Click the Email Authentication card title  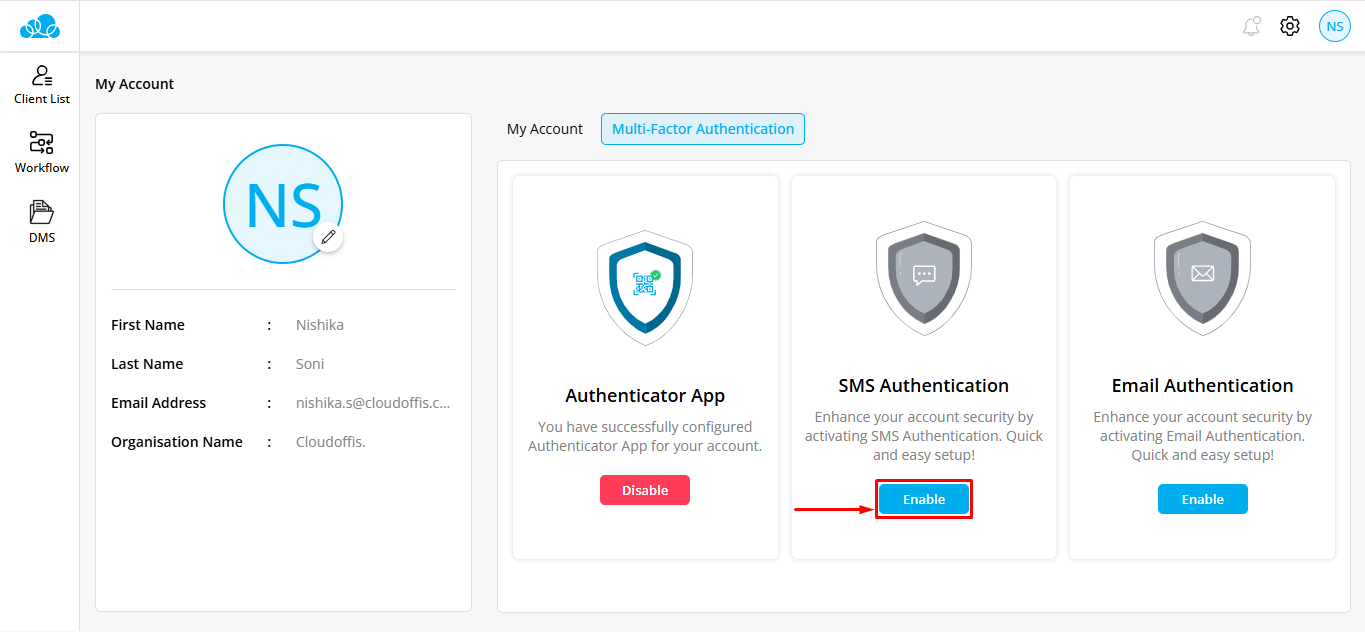tap(1203, 386)
